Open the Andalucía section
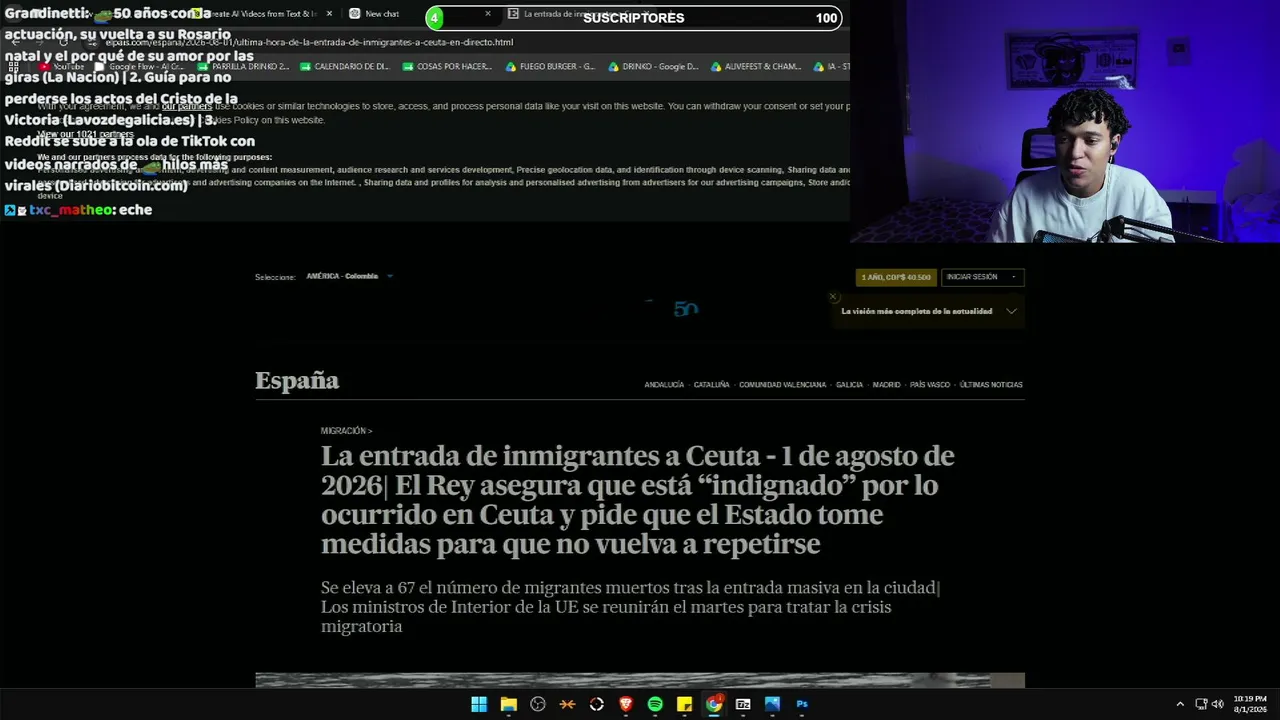The height and width of the screenshot is (720, 1280). pyautogui.click(x=664, y=385)
